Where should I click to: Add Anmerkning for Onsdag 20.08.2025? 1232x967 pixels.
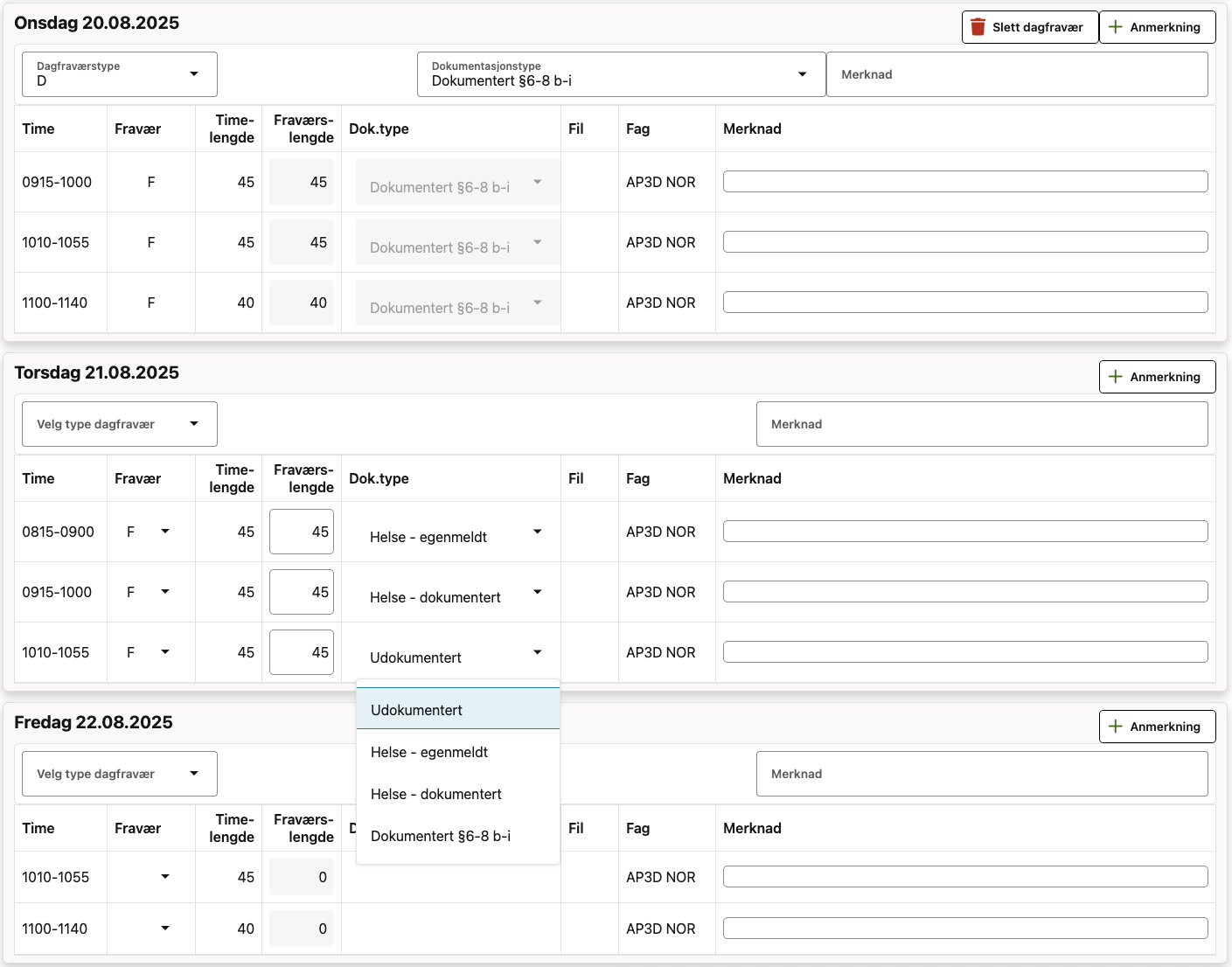tap(1156, 27)
